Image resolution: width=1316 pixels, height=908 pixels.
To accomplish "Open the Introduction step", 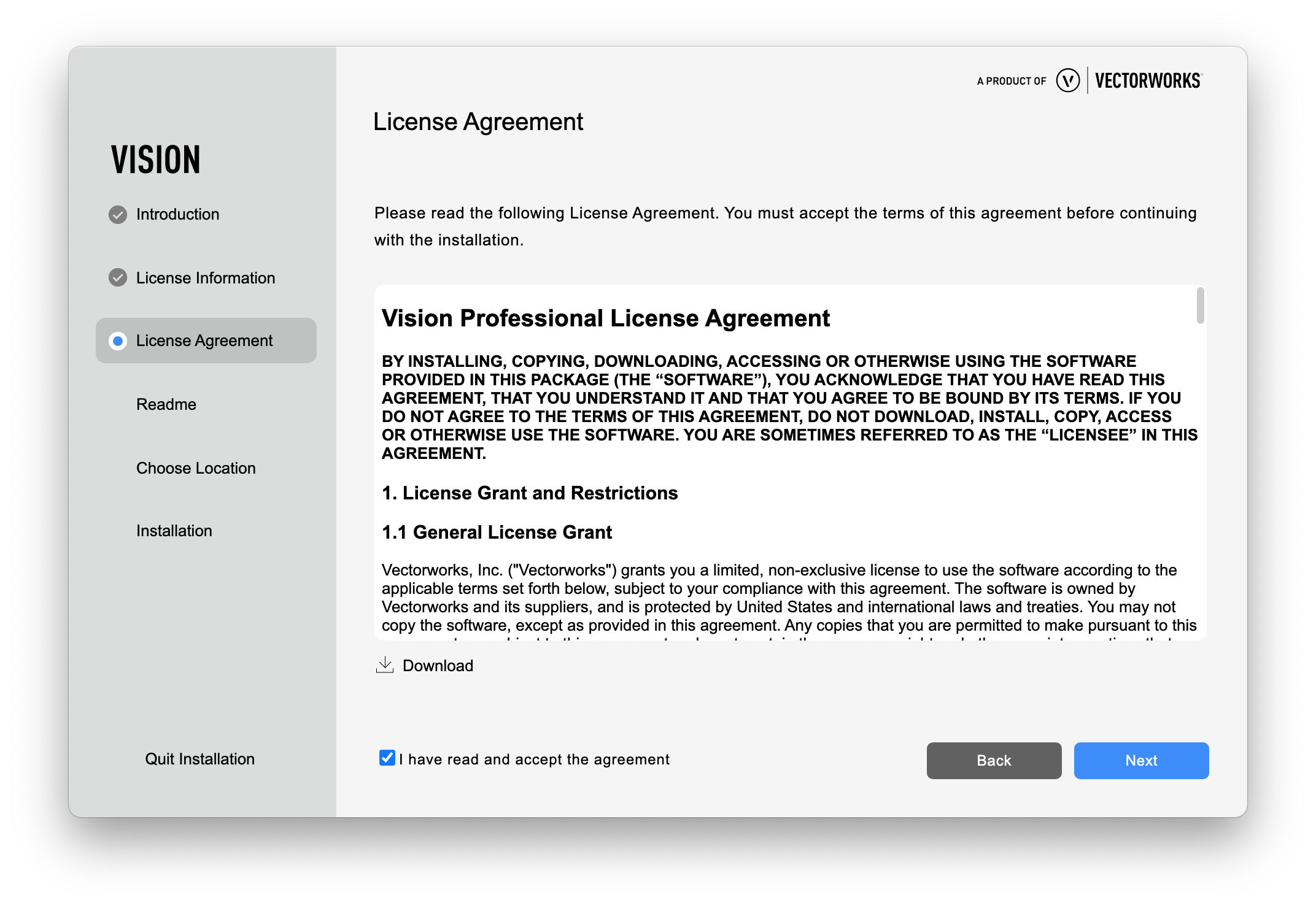I will (x=177, y=214).
